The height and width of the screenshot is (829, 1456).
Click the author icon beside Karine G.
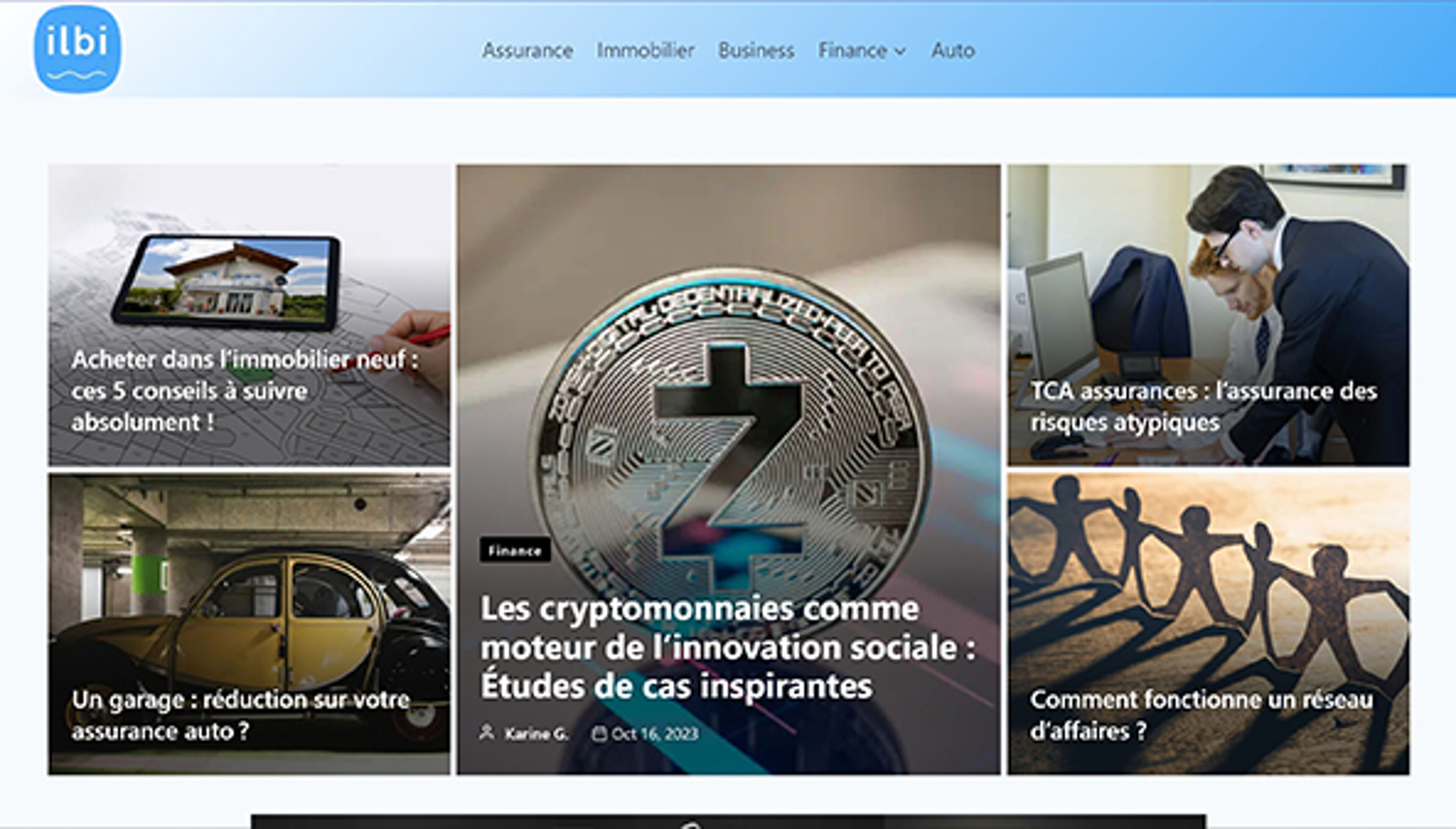(487, 732)
